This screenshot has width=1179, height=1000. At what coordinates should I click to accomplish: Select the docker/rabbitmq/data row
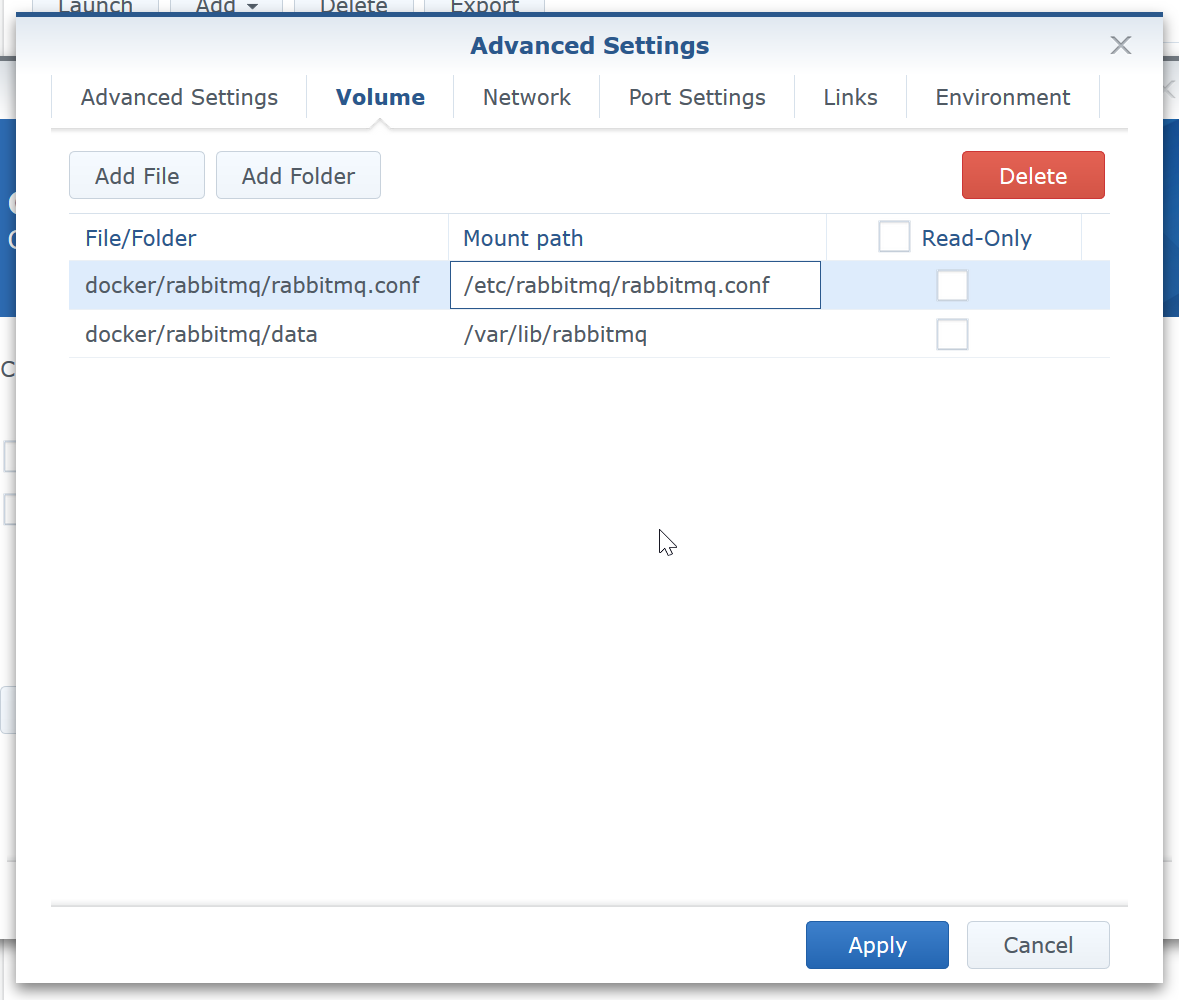[x=201, y=334]
